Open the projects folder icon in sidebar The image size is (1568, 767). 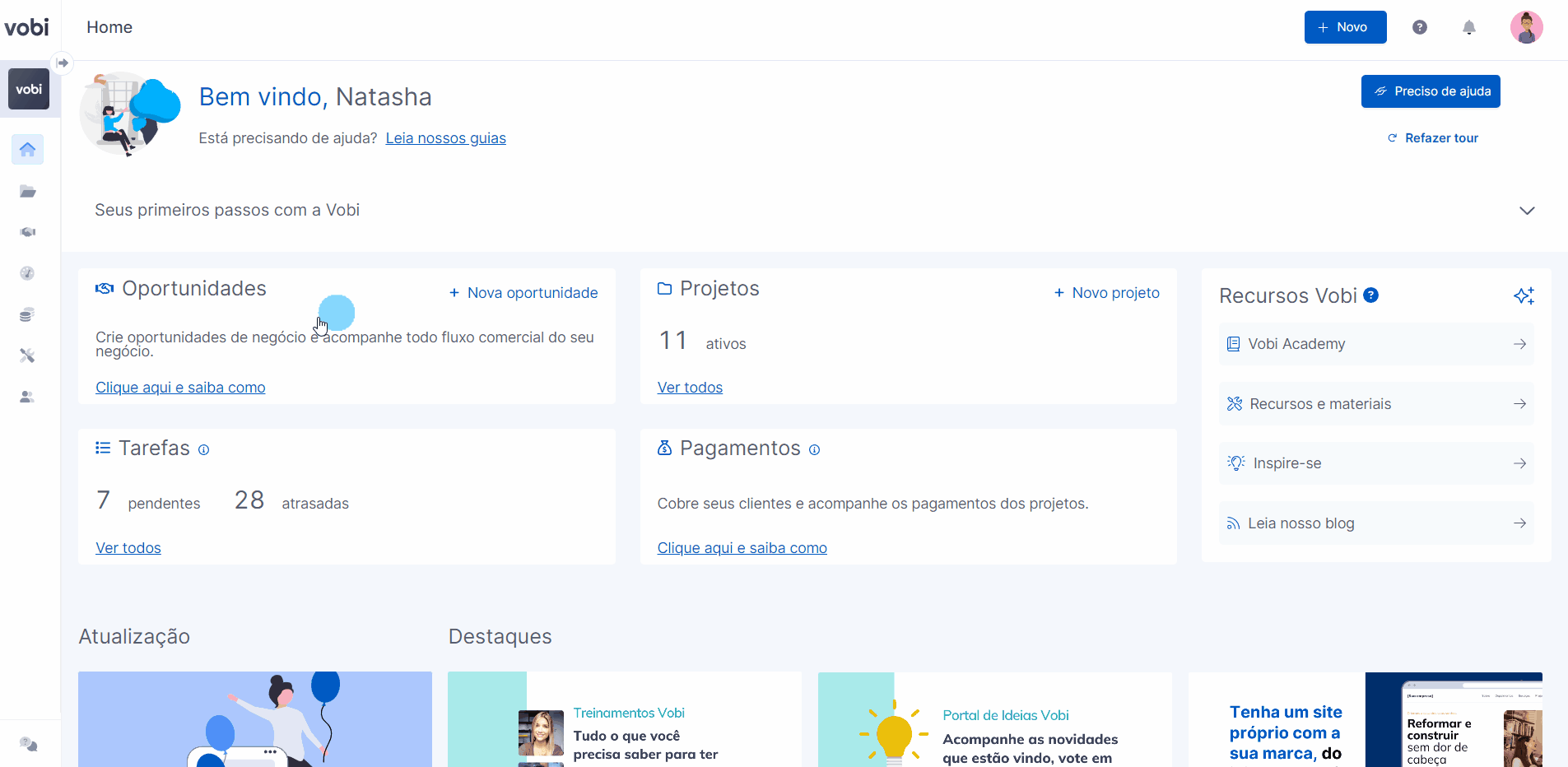point(27,191)
